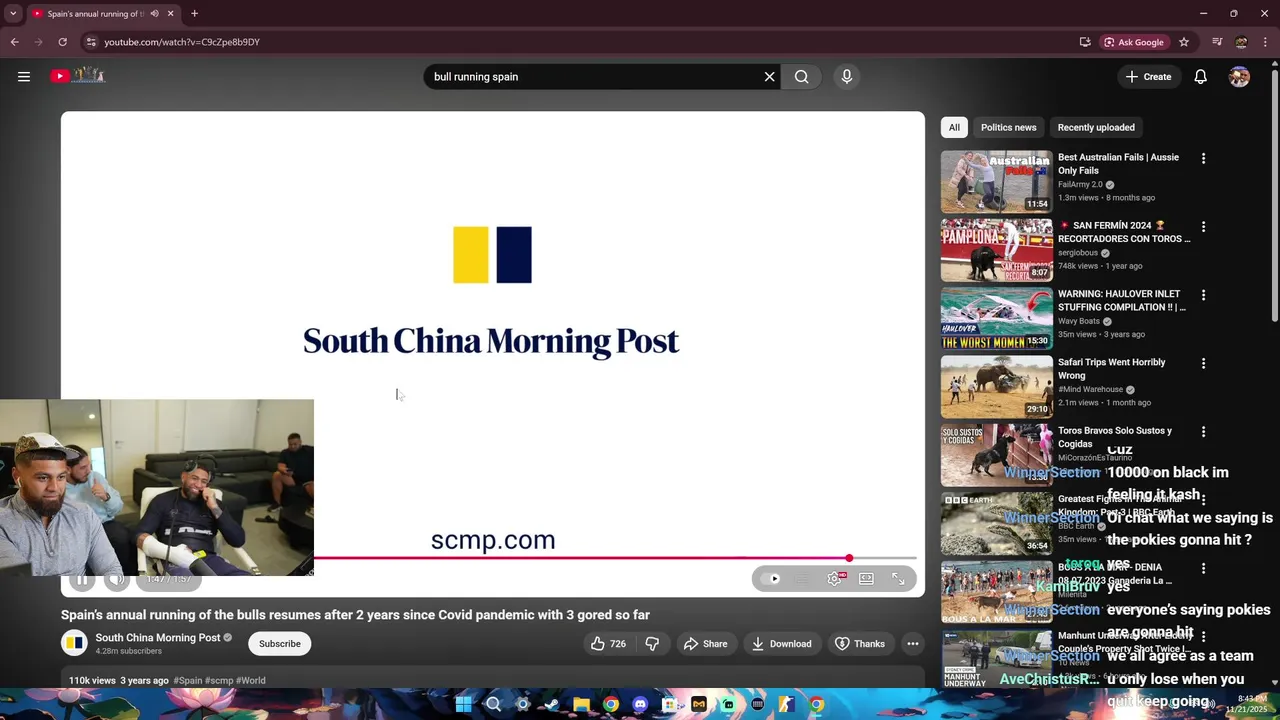
Task: Select the Recently uploaded chip
Action: pos(1096,127)
